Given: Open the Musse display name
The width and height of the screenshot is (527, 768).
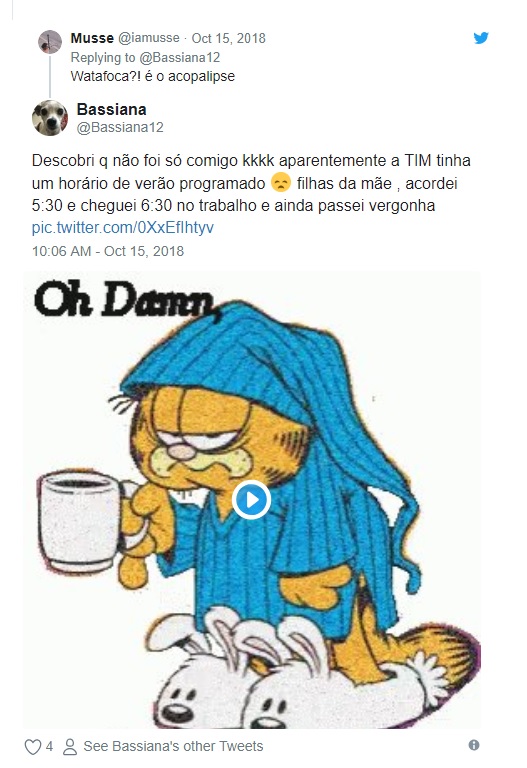Looking at the screenshot, I should click(x=92, y=38).
